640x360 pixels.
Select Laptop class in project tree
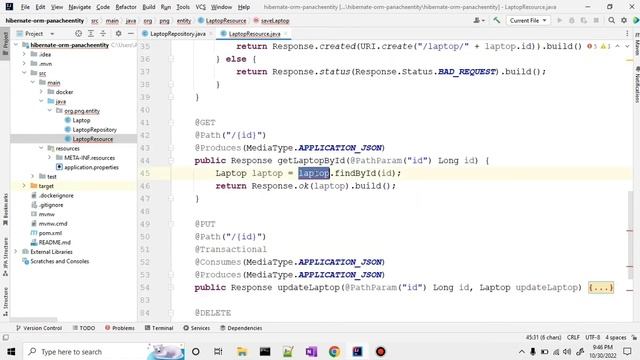[x=81, y=120]
